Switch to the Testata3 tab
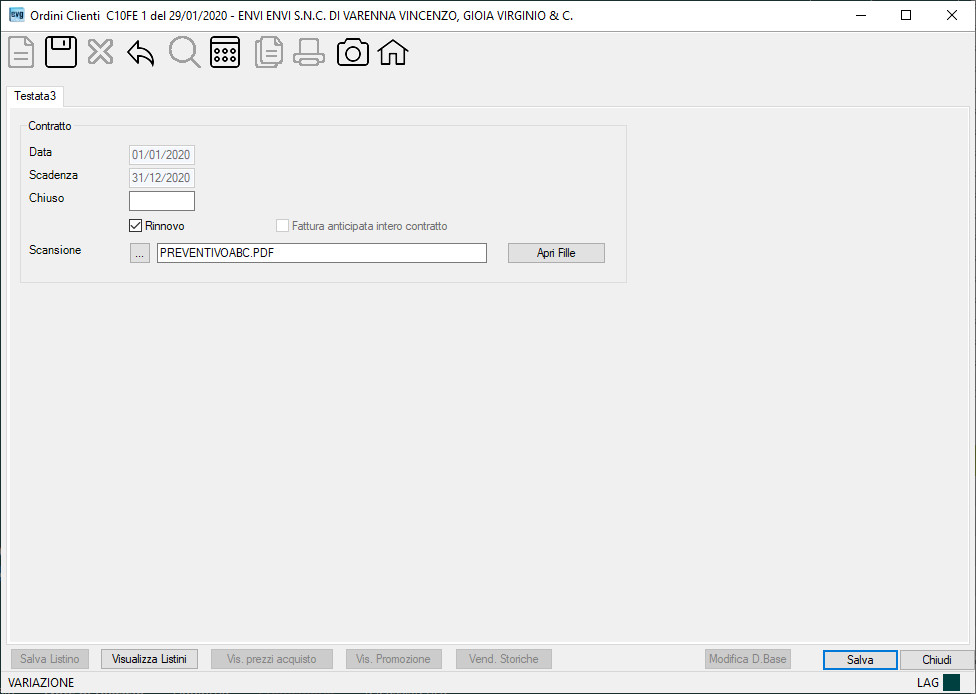Screen dimensions: 976x694 pyautogui.click(x=35, y=96)
